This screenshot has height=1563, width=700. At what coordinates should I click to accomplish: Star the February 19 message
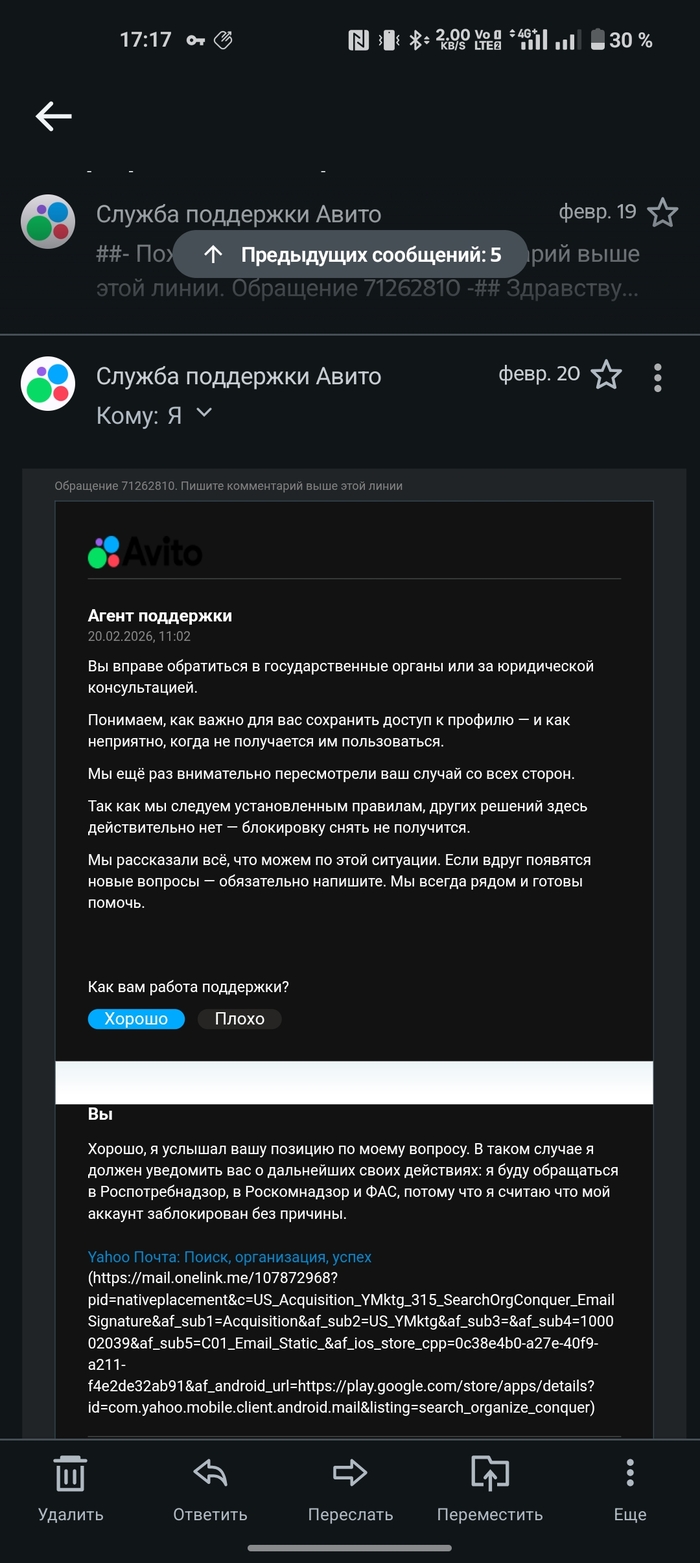[x=662, y=213]
